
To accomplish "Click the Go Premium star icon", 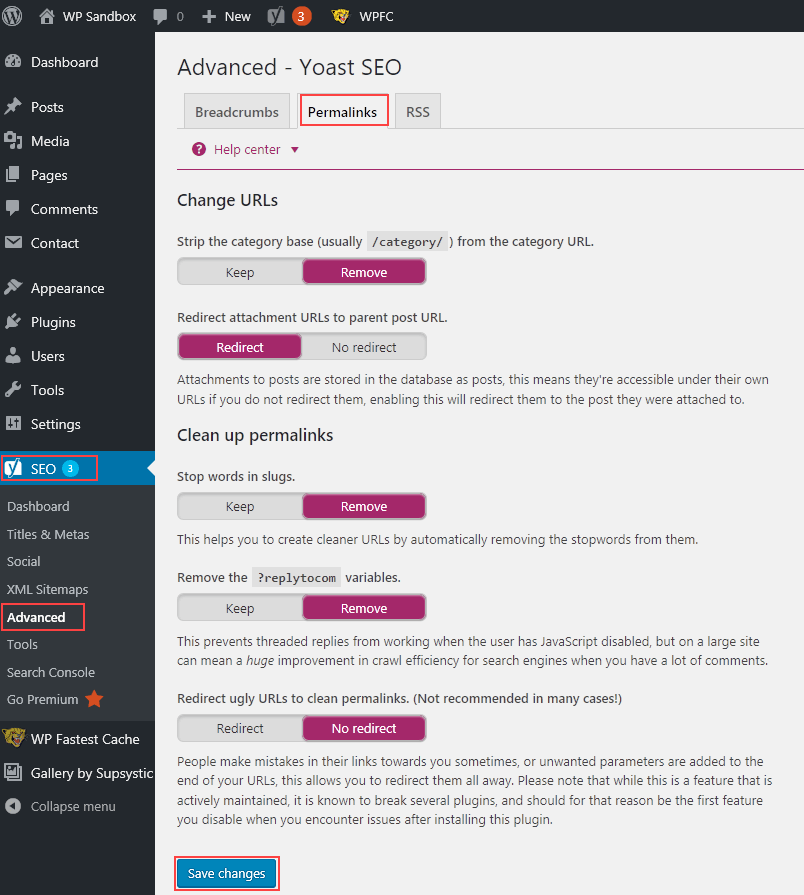I will (x=94, y=699).
